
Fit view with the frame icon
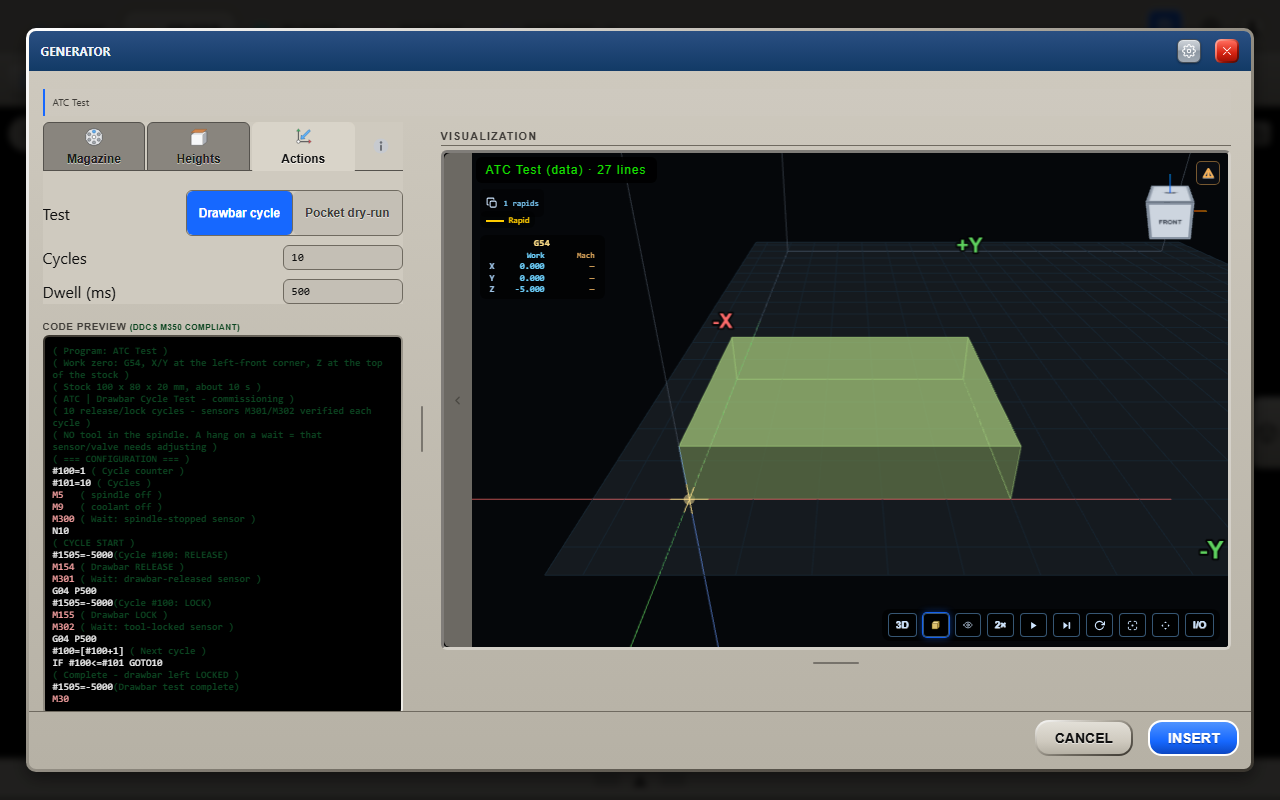(1132, 625)
